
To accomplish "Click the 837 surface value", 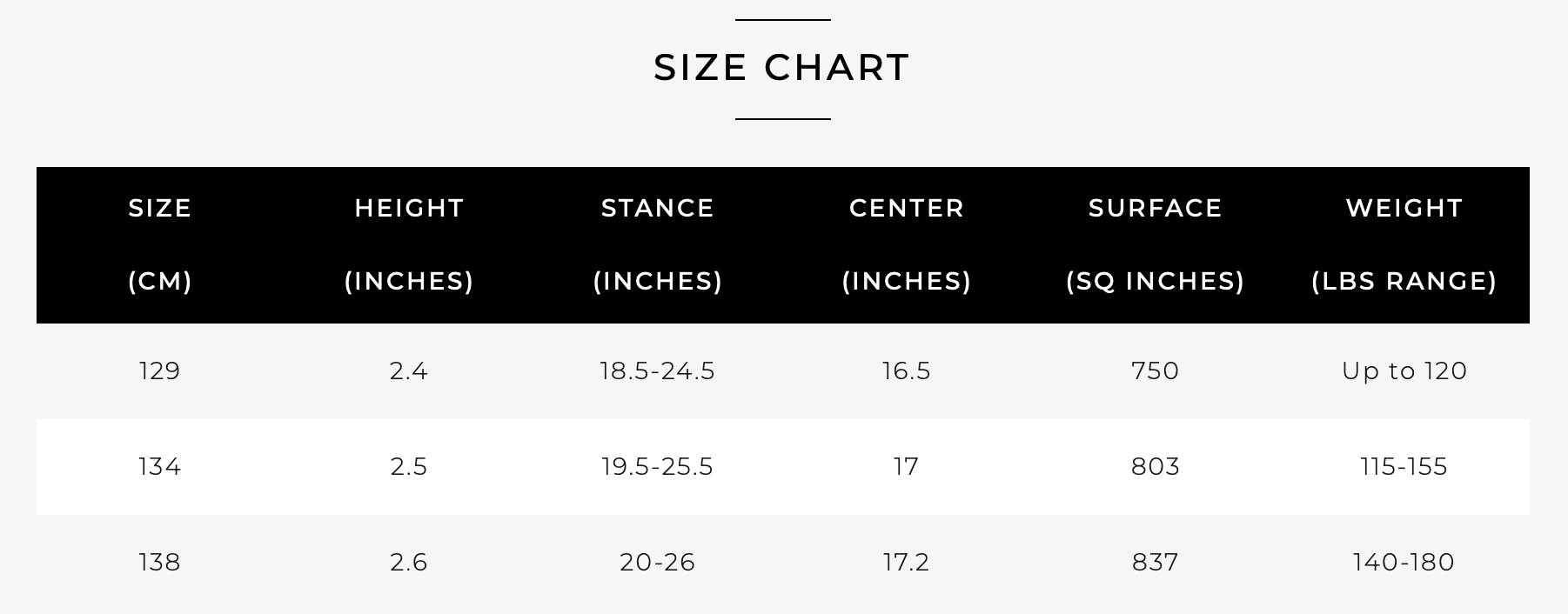I will coord(1156,563).
